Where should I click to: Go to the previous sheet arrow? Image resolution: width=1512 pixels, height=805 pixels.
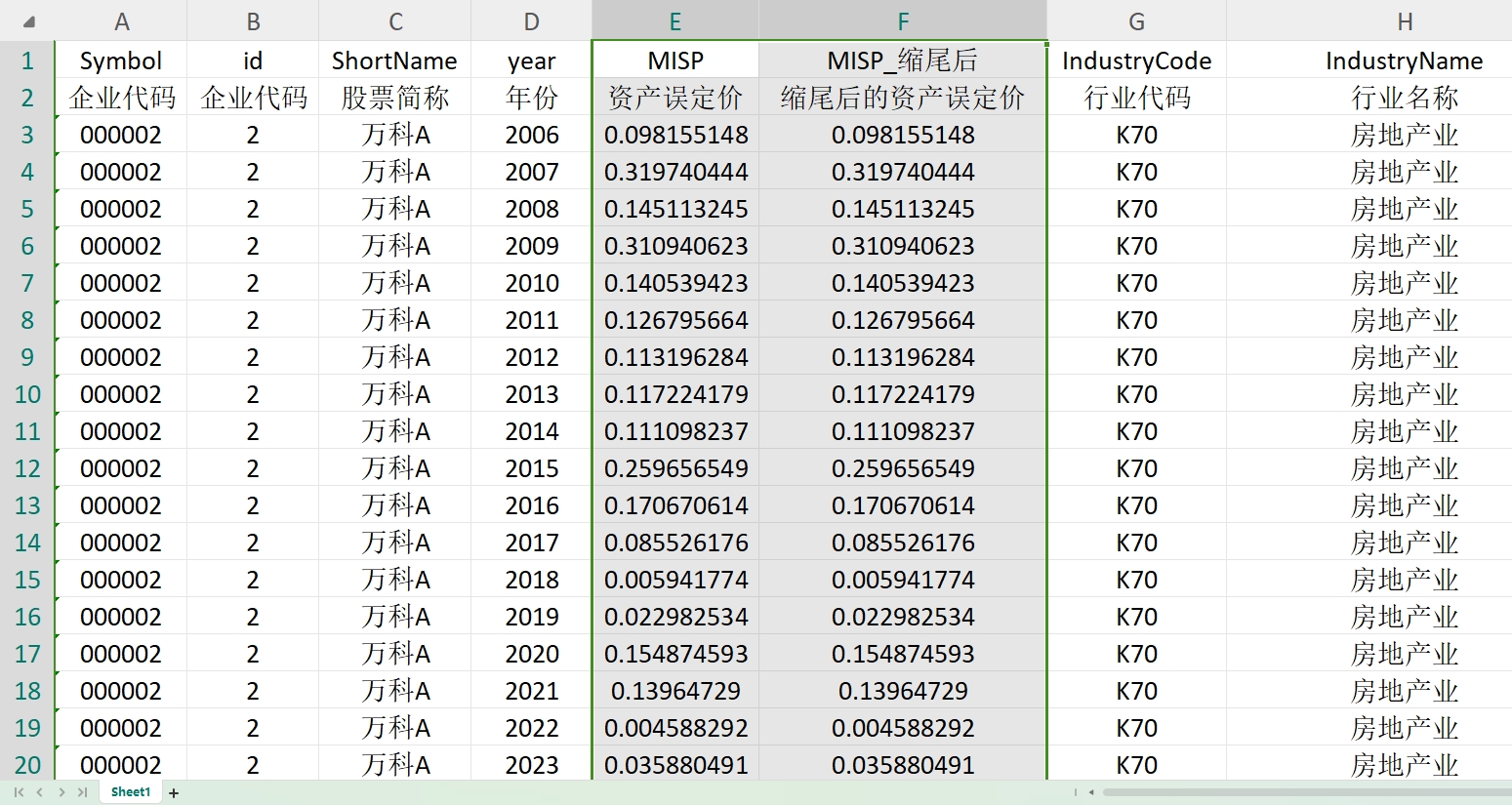(40, 792)
